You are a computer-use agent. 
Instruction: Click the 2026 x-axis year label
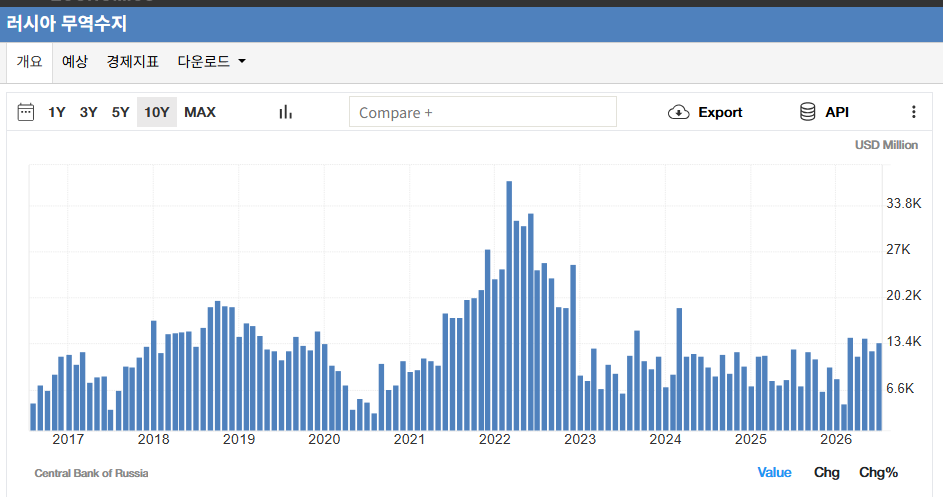click(836, 439)
